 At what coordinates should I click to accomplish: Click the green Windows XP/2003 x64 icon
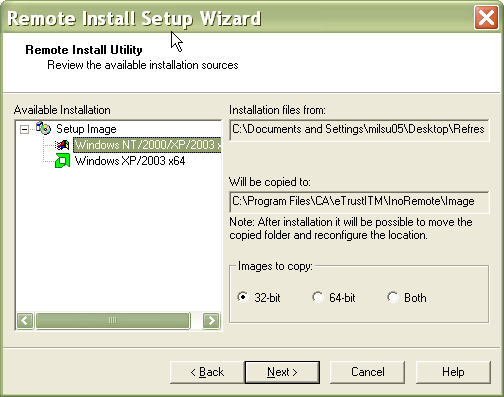(62, 161)
